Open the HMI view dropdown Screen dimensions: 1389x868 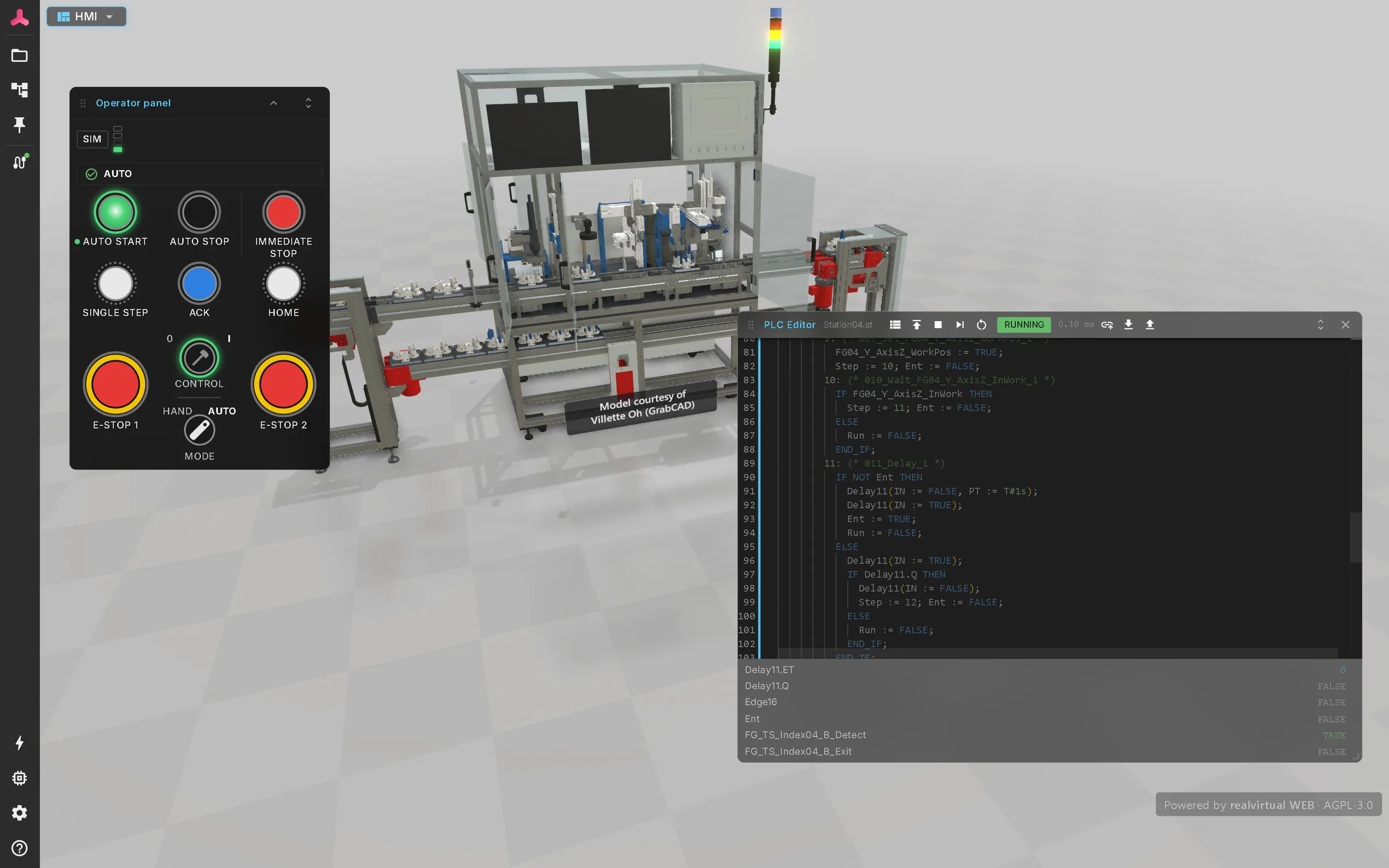tap(86, 17)
